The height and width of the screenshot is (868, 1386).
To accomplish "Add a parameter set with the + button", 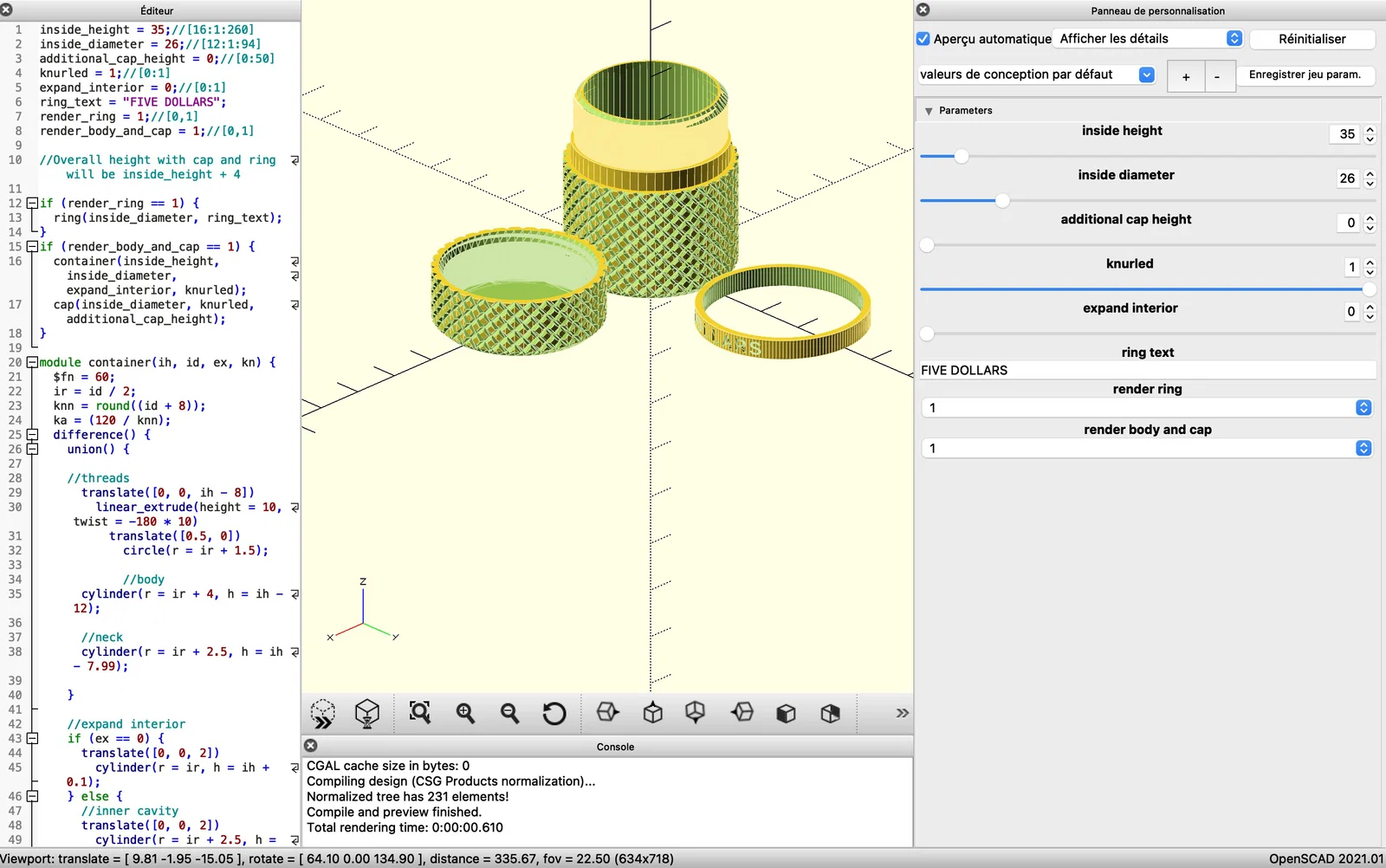I will (x=1186, y=77).
